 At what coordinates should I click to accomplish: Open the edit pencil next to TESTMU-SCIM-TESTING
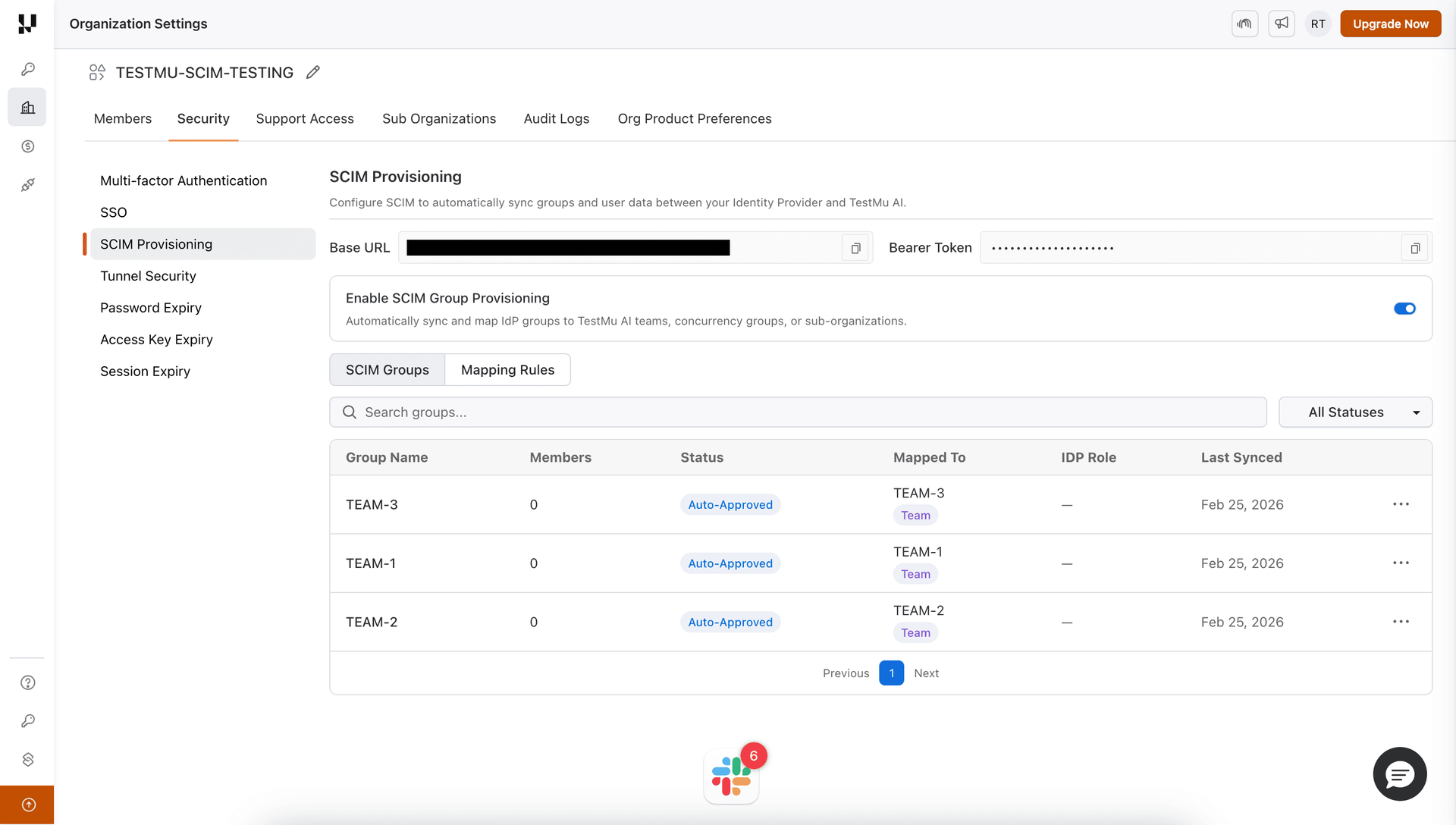coord(312,72)
